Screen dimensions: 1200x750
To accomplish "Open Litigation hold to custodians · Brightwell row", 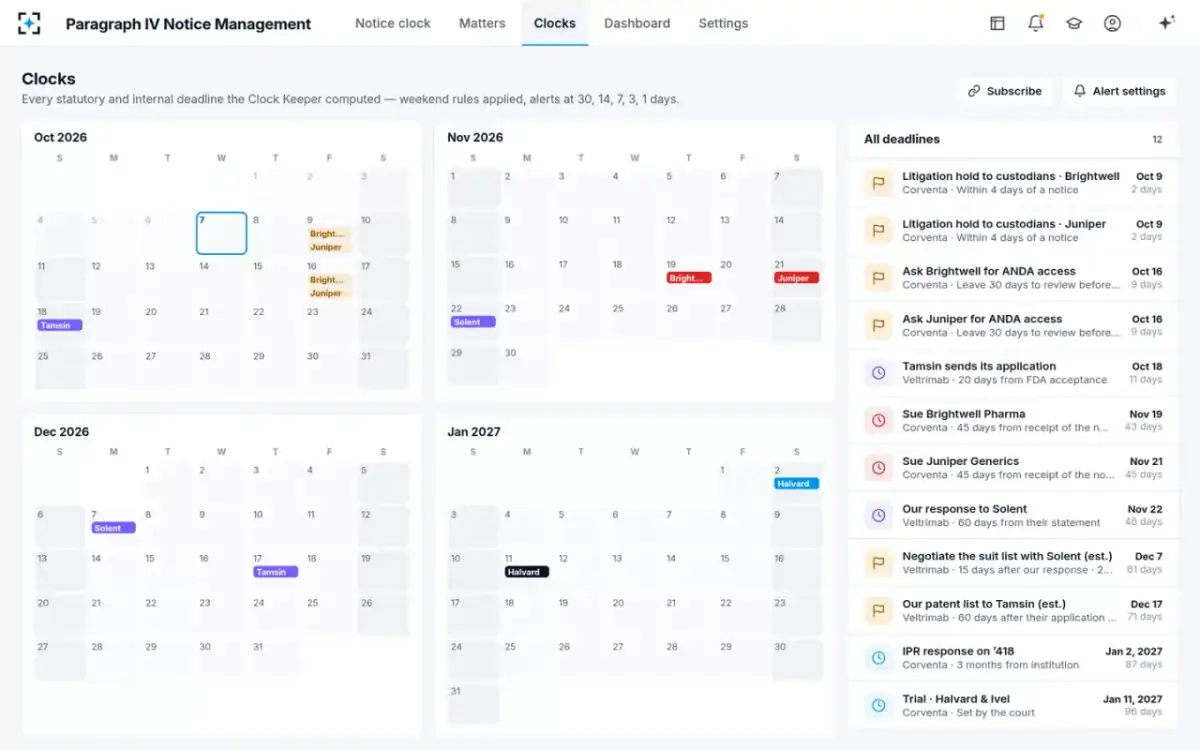I will (1013, 183).
